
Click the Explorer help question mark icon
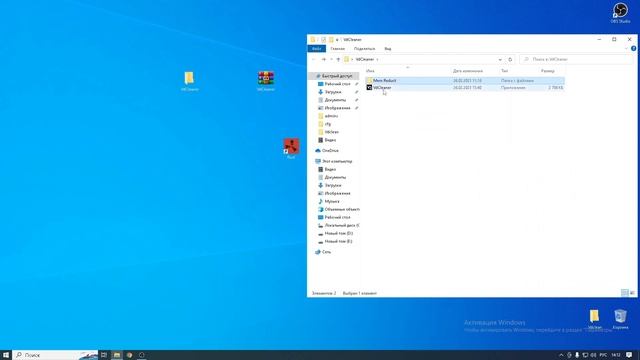click(633, 49)
